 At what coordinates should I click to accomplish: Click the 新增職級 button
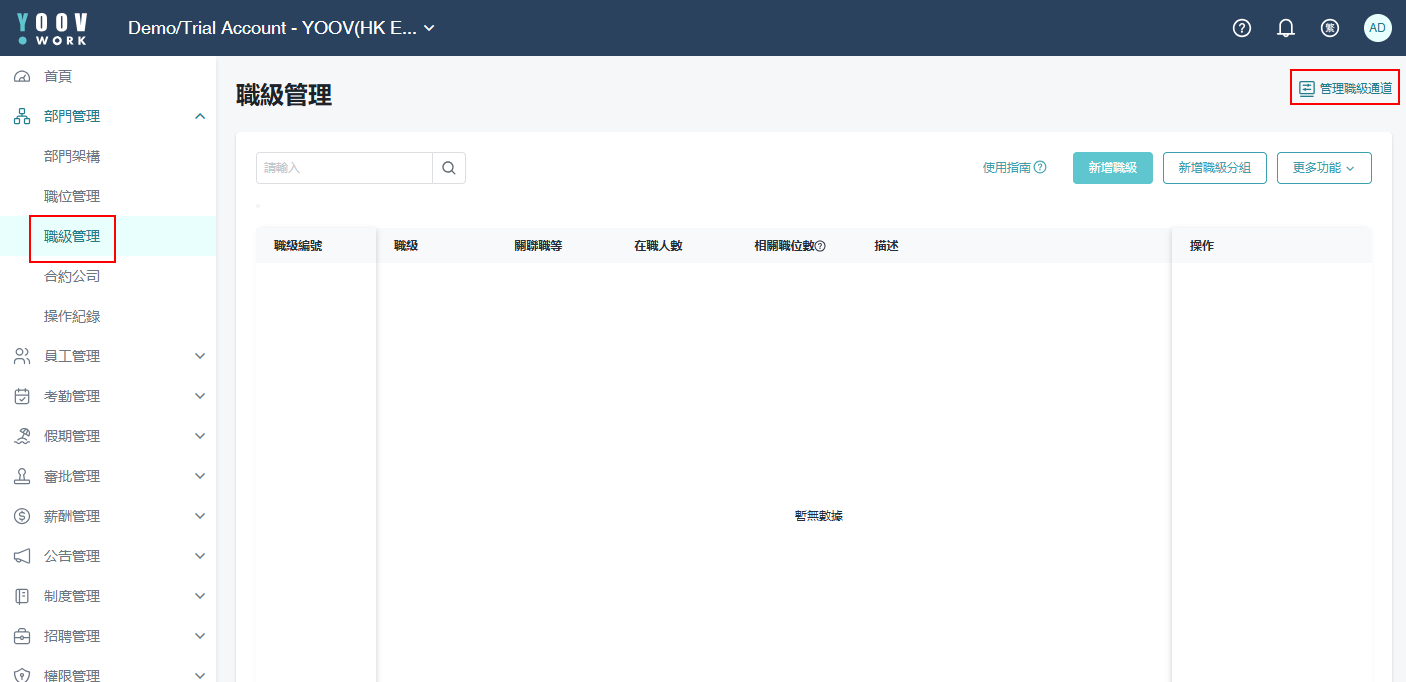[x=1112, y=168]
